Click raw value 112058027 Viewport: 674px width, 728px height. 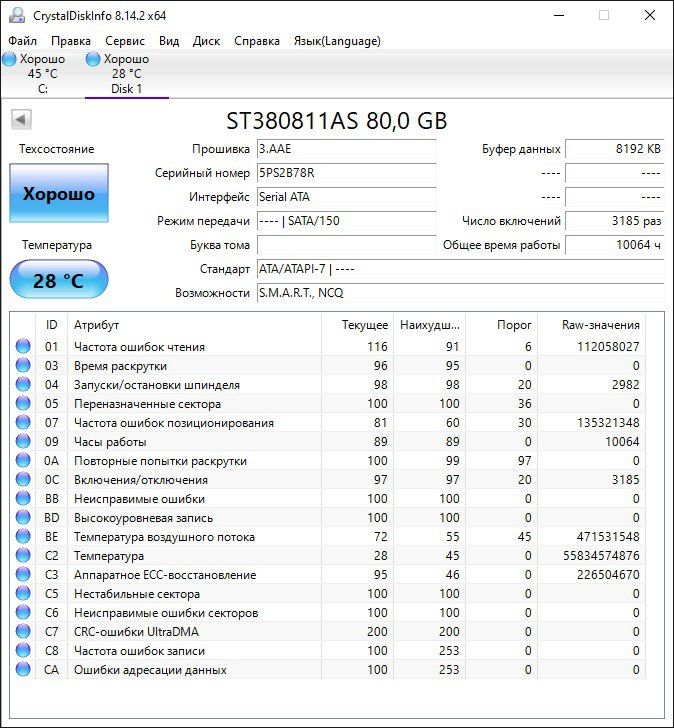608,347
